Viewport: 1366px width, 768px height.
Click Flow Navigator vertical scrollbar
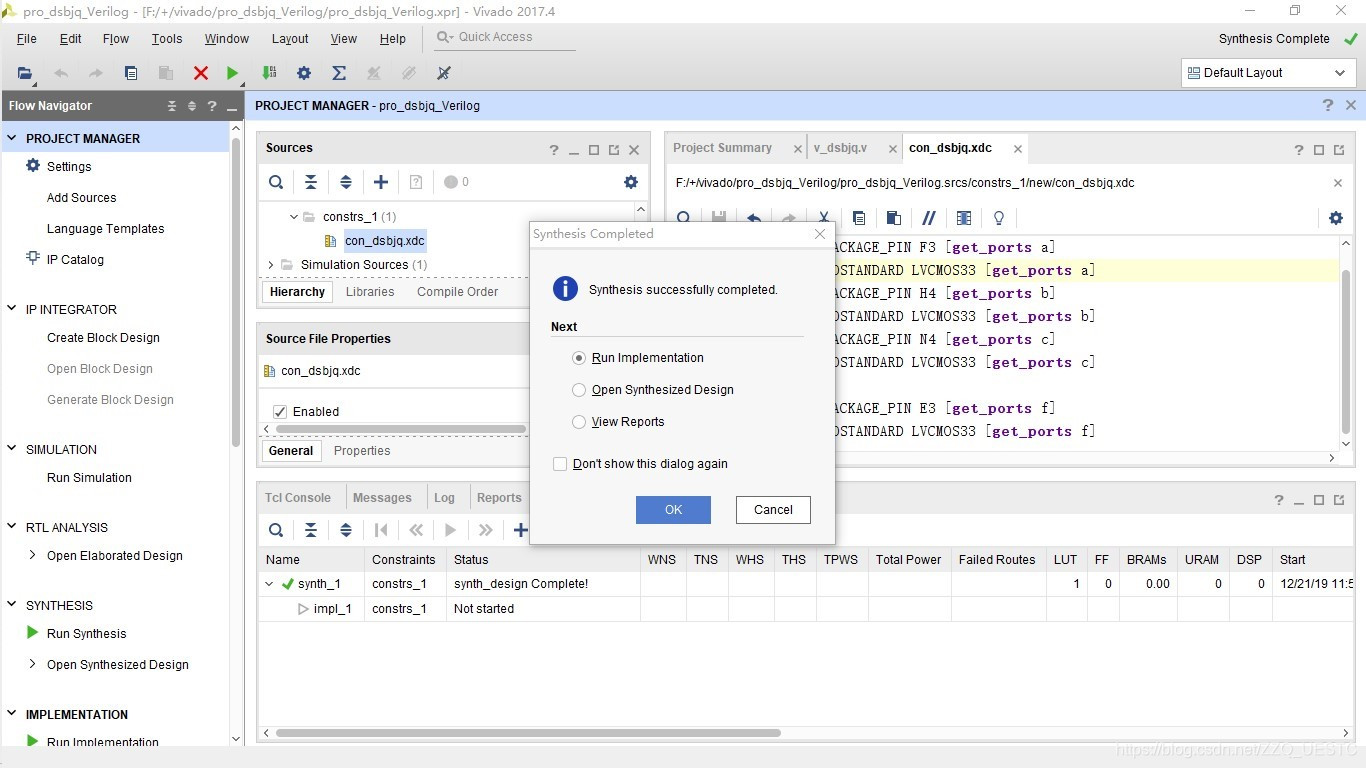[x=236, y=292]
